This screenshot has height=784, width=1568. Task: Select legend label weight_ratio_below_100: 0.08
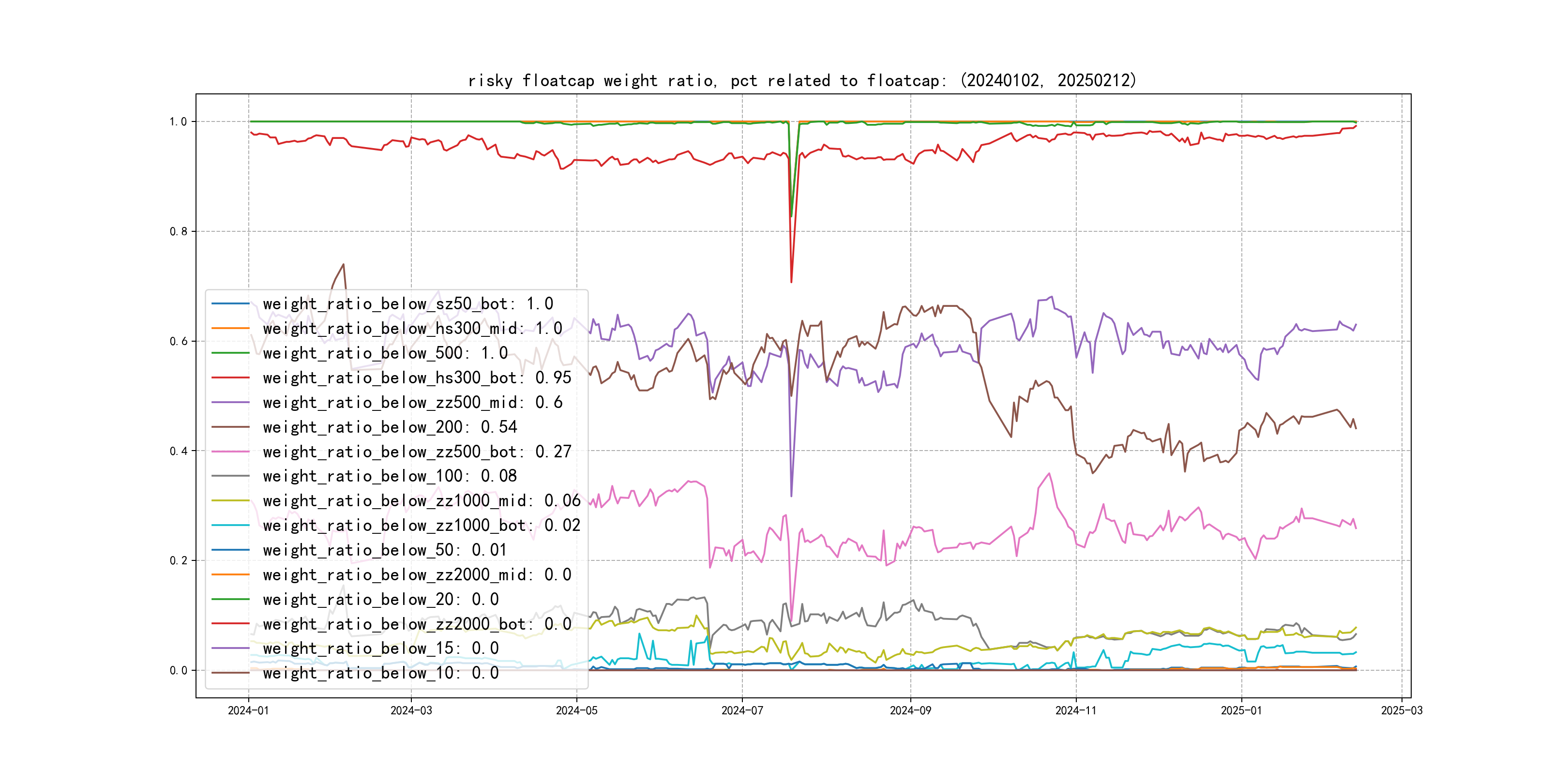pos(390,476)
